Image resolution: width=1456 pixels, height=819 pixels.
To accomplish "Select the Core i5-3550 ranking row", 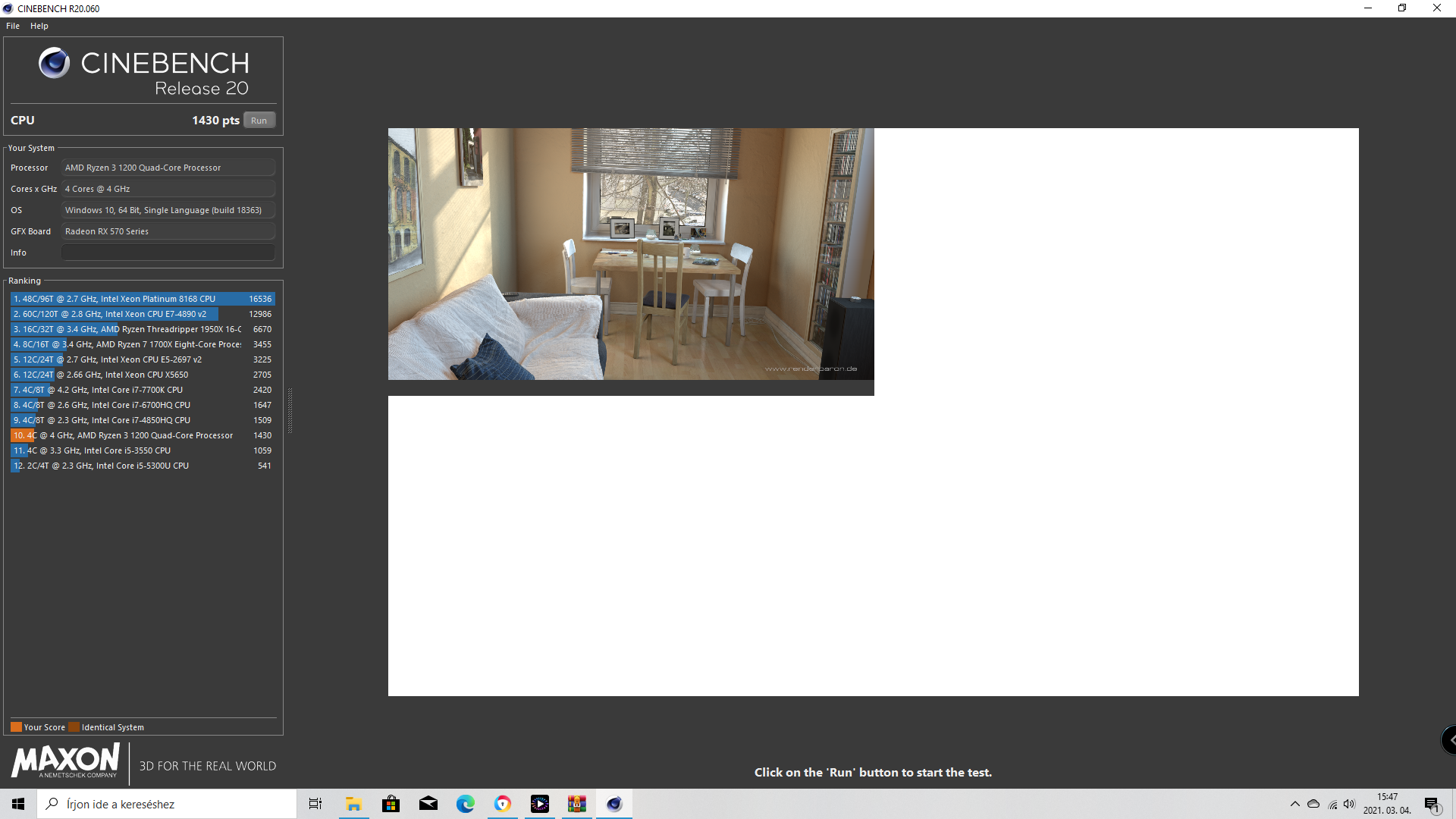I will click(143, 450).
